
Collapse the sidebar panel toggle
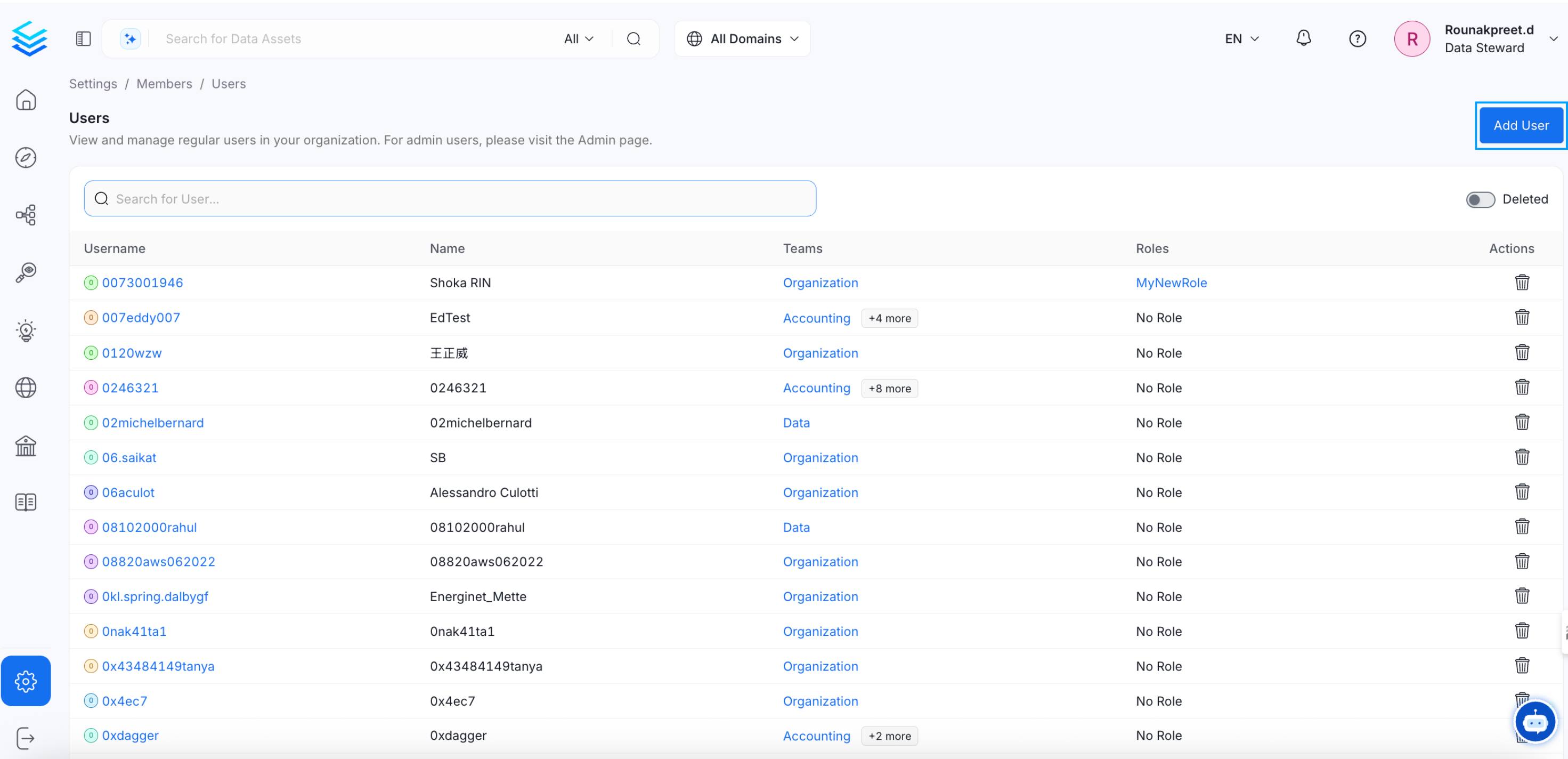click(x=84, y=38)
